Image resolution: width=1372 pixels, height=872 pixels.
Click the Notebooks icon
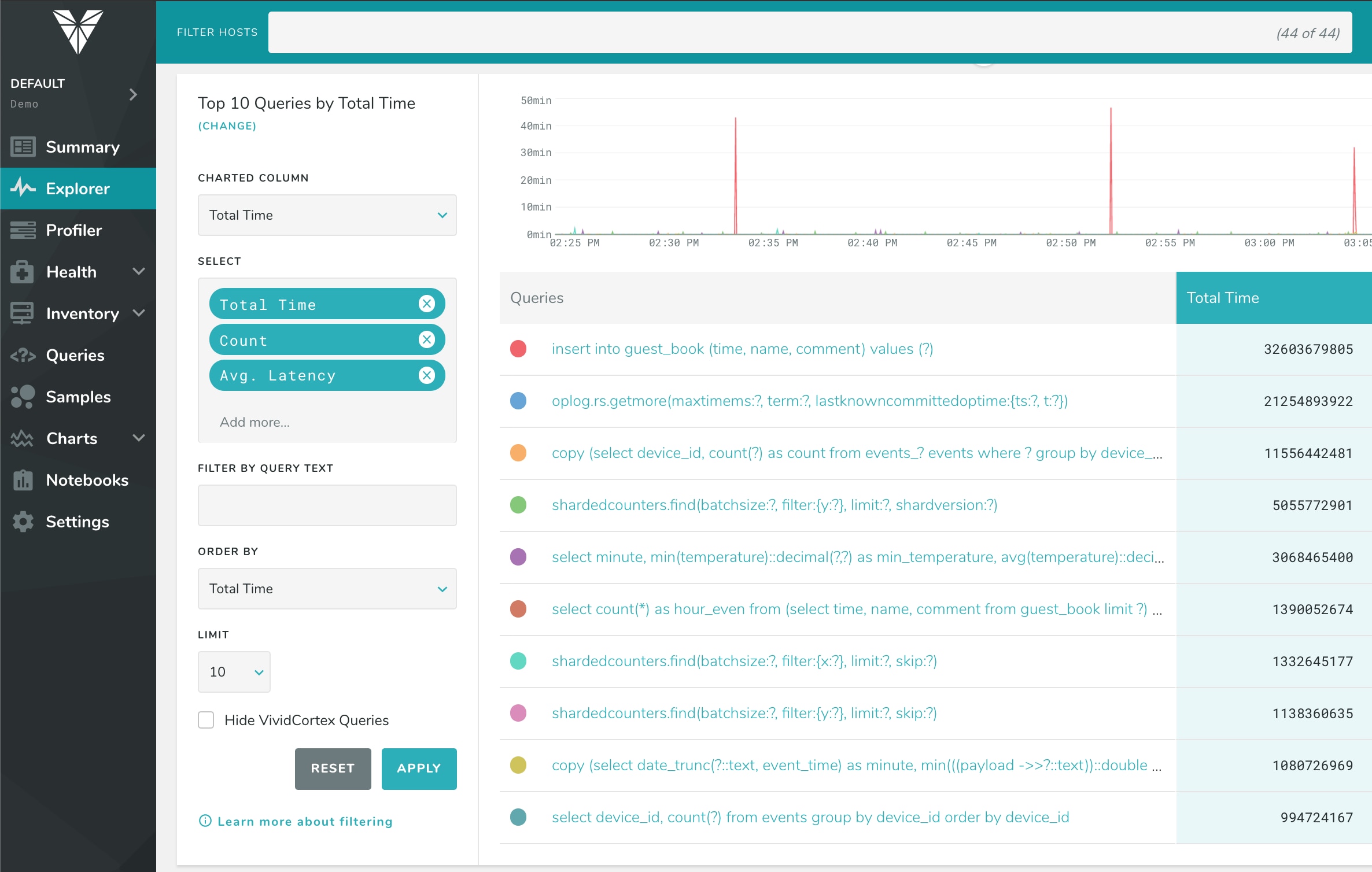click(x=23, y=480)
